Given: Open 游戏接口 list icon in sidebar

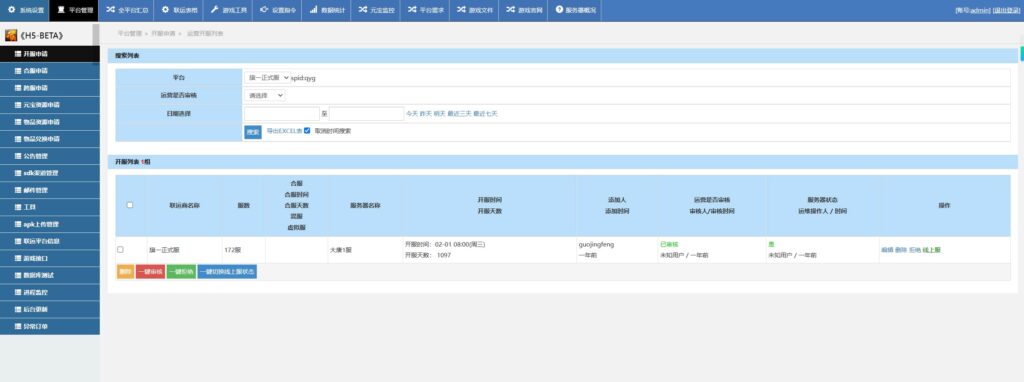Looking at the screenshot, I should coord(18,259).
